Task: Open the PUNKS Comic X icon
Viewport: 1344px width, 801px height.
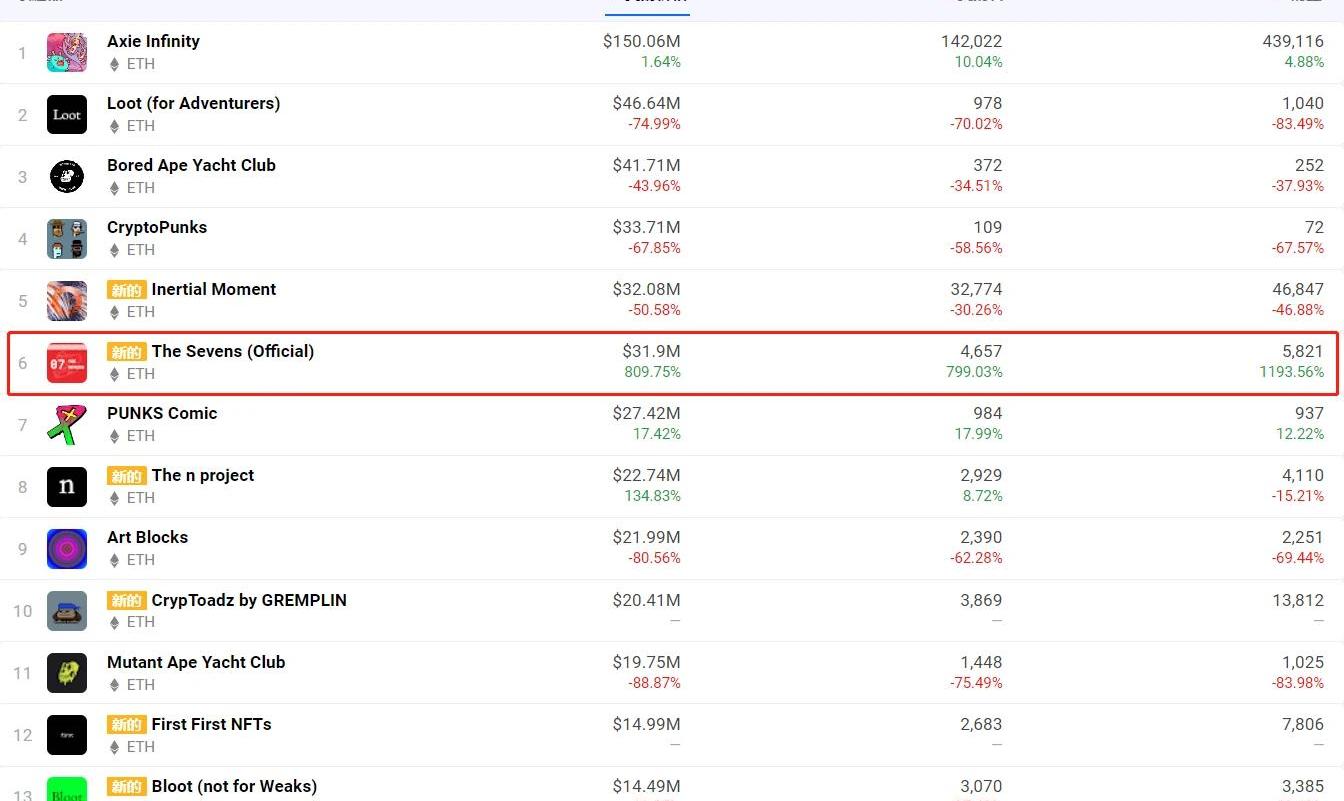Action: point(67,425)
